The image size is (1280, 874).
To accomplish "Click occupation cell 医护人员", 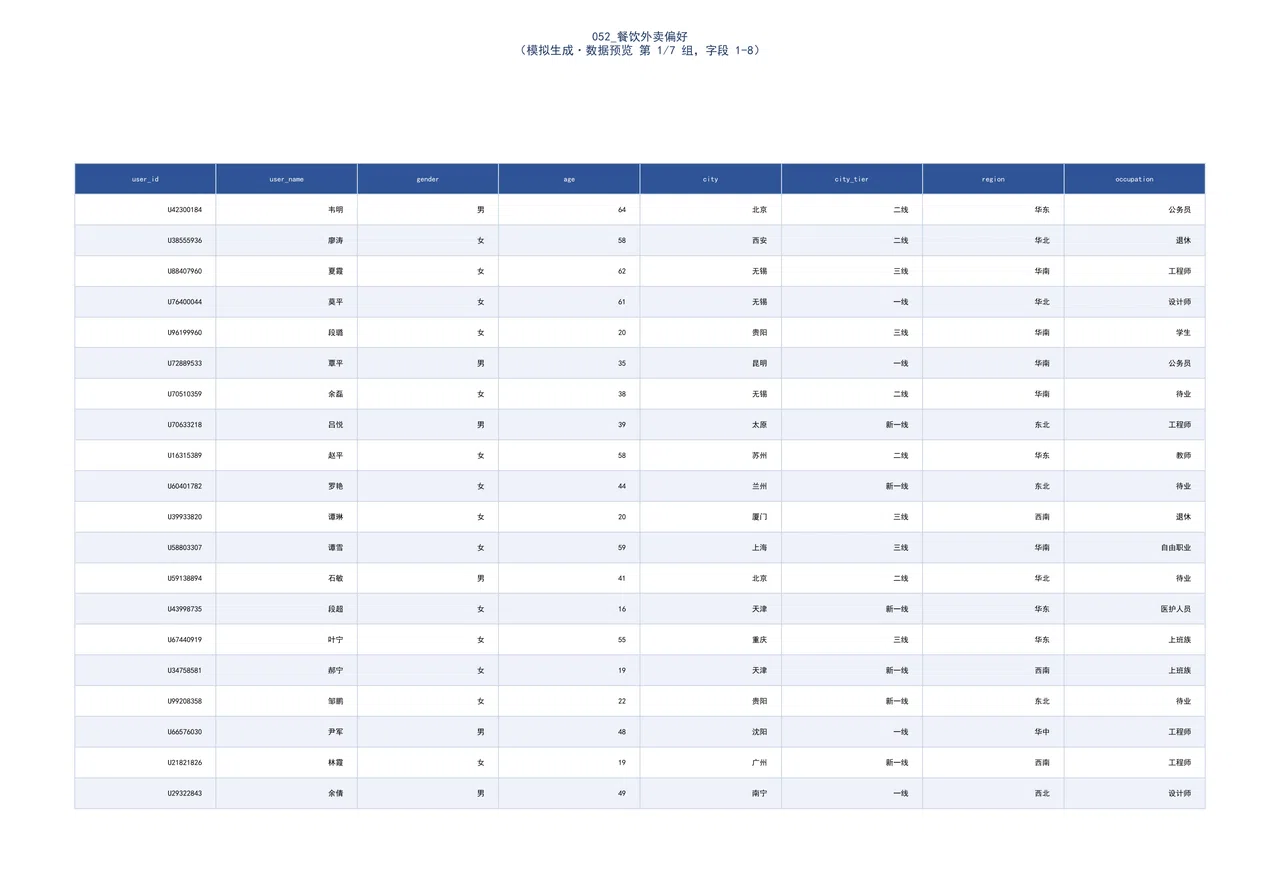I will [1135, 609].
